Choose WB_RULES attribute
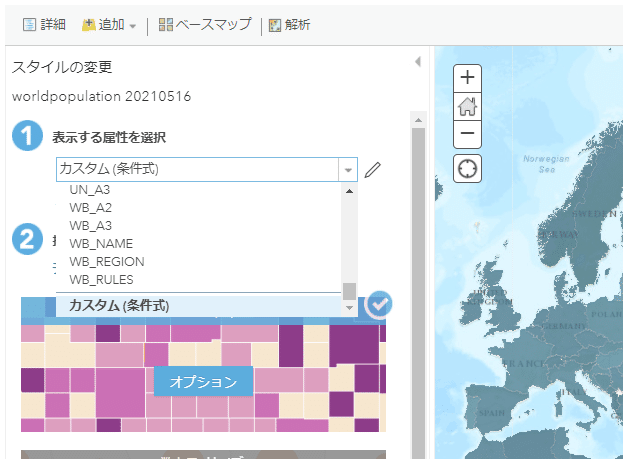This screenshot has width=623, height=459. coord(199,279)
